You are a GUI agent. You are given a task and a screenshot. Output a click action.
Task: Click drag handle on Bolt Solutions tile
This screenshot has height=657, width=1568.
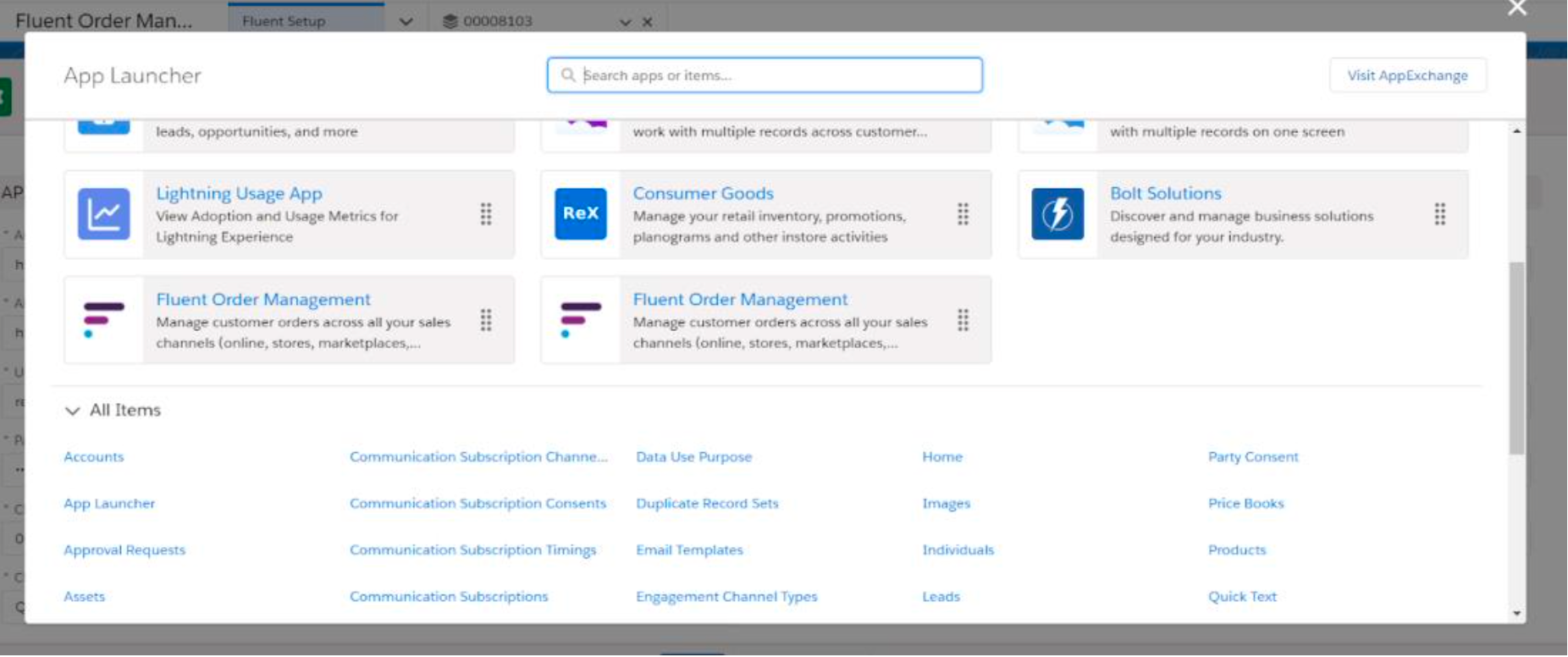point(1439,214)
